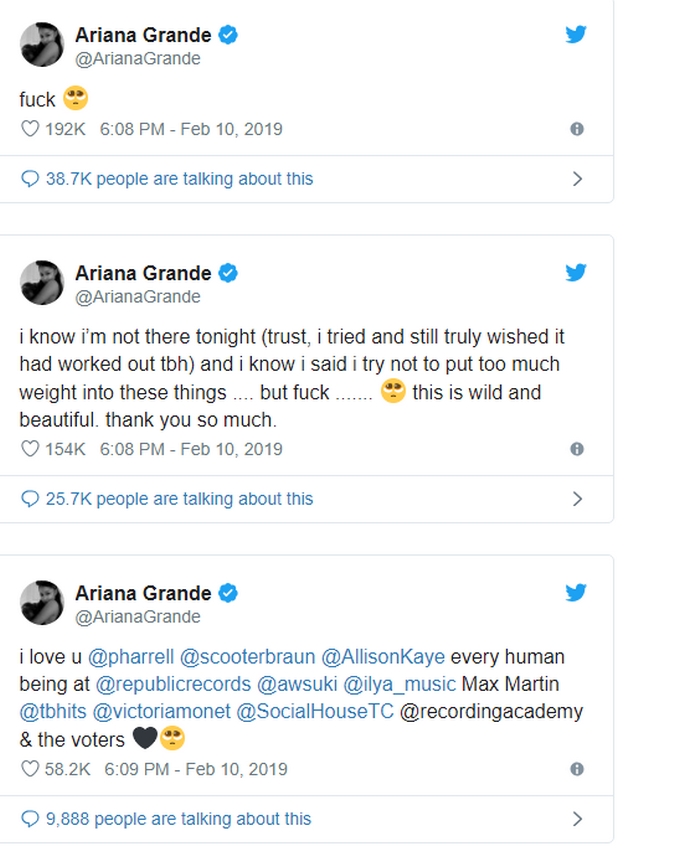Click Ariana Grande's avatar on first tweet

[43, 45]
